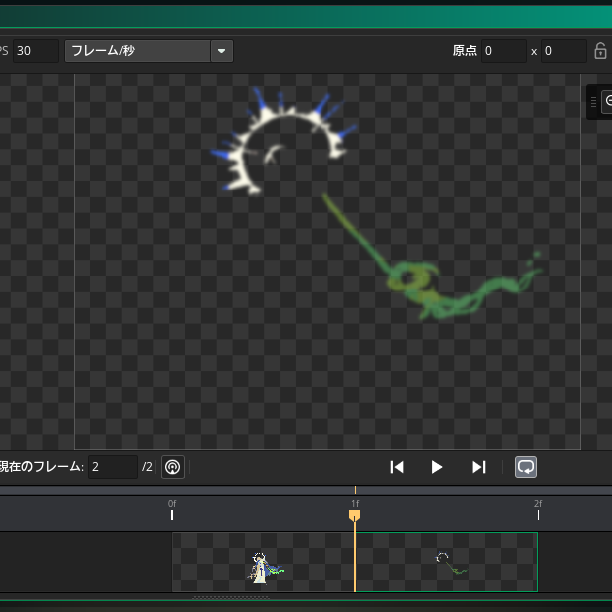Toggle the onion skin icon
This screenshot has width=612, height=612.
click(x=173, y=467)
